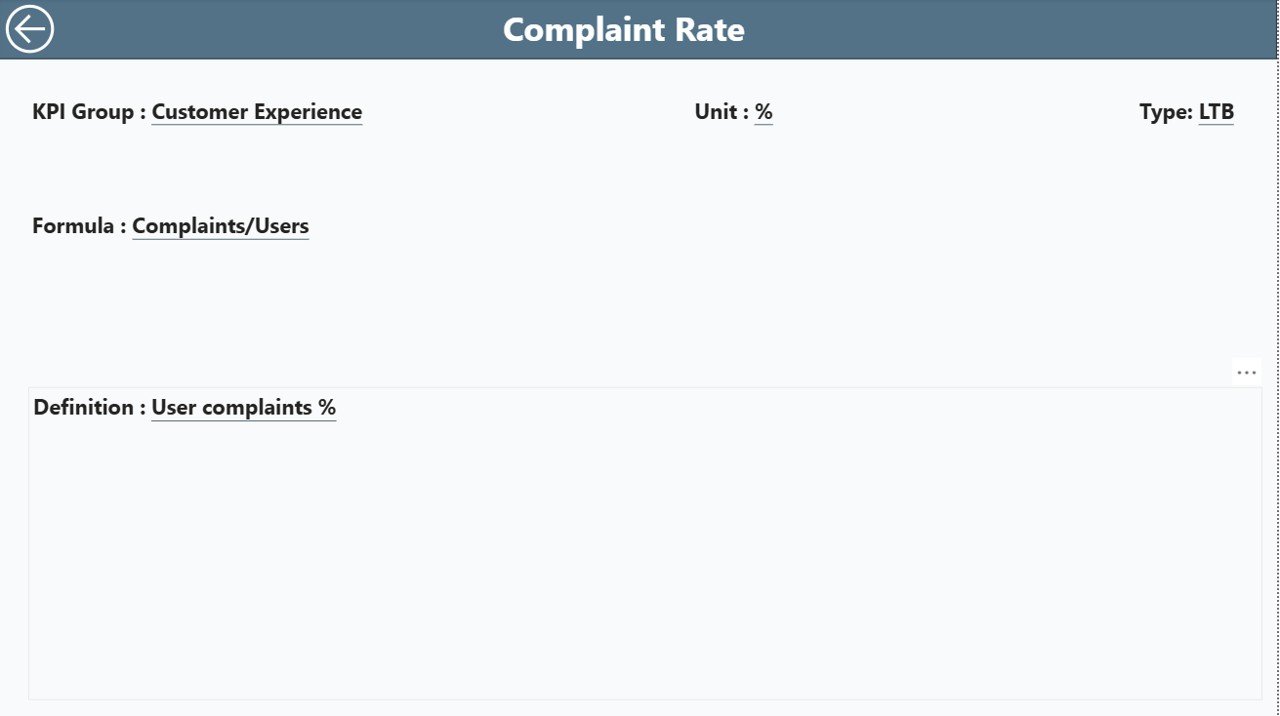
Task: Select the underlined Customer Experience value
Action: coord(256,111)
